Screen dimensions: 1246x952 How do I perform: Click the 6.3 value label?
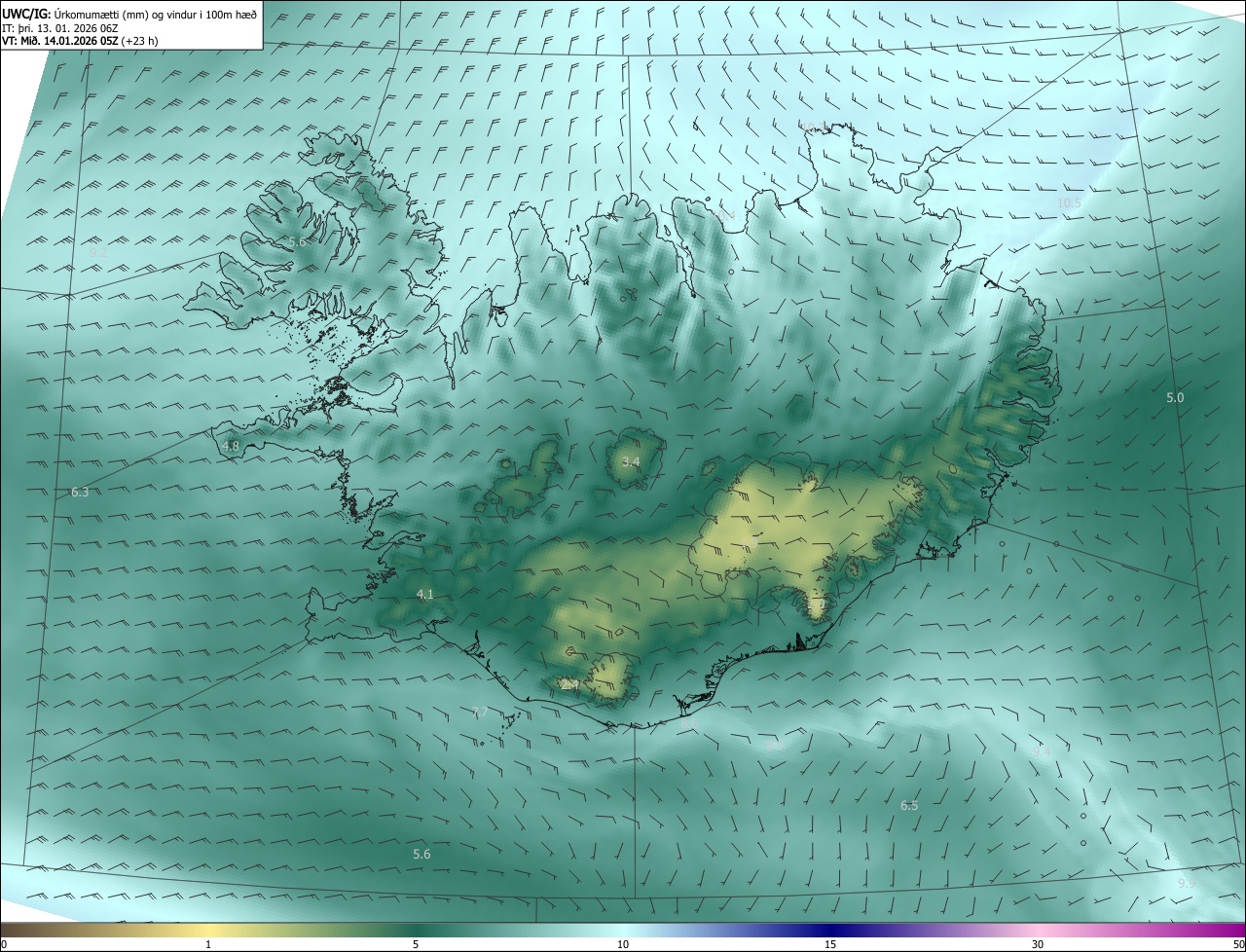(x=80, y=493)
